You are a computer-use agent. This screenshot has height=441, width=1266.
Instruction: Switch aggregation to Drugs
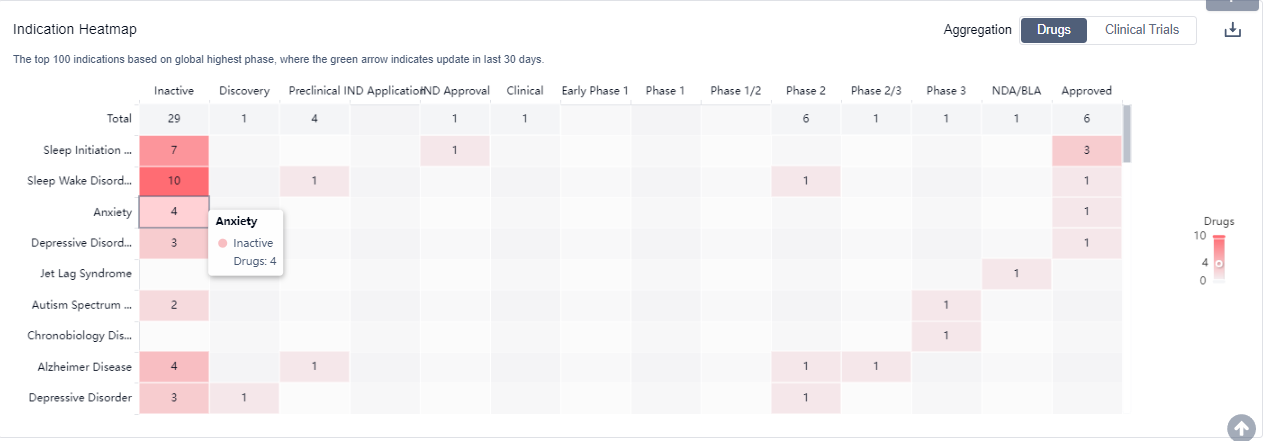pos(1053,30)
